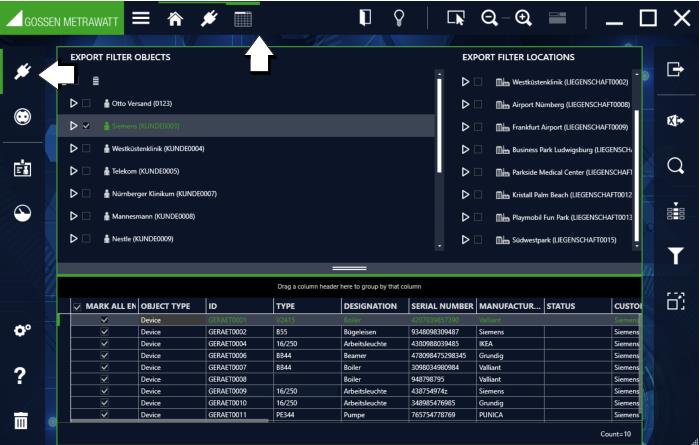
Task: Click the light bulb hint icon
Action: (x=399, y=18)
